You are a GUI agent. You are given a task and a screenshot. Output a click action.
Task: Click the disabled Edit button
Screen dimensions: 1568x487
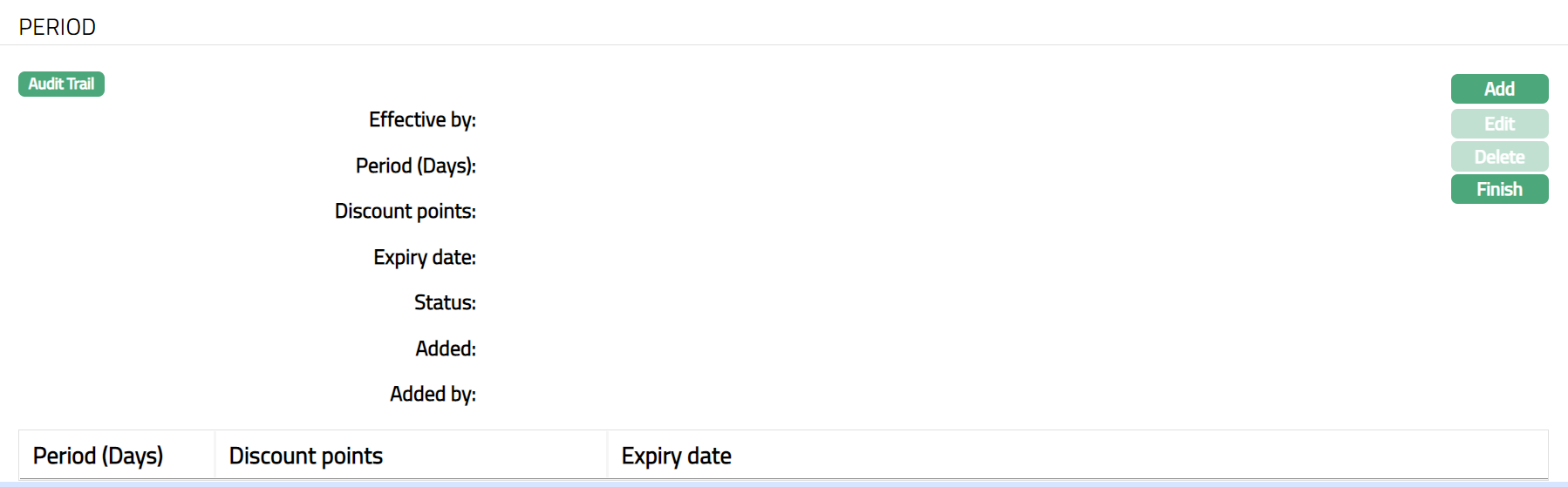click(x=1499, y=124)
